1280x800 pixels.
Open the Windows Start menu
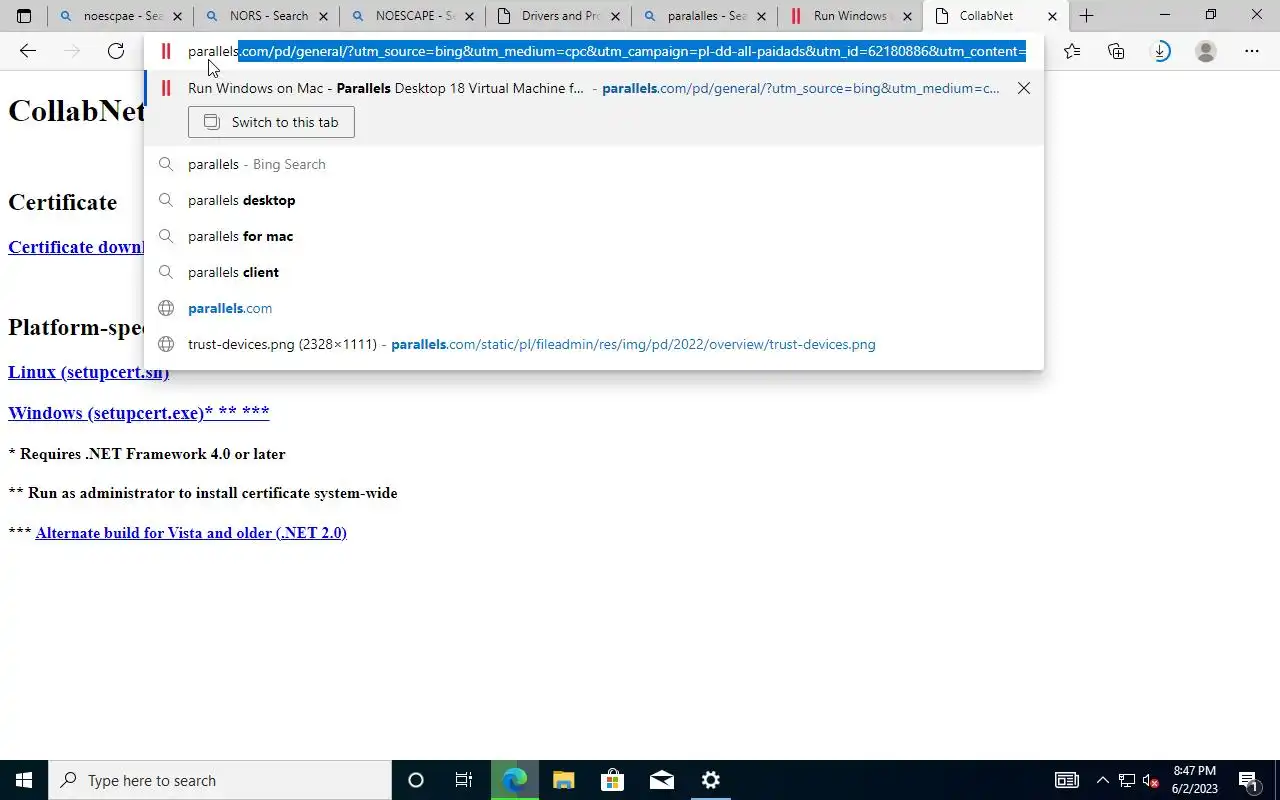pos(24,780)
